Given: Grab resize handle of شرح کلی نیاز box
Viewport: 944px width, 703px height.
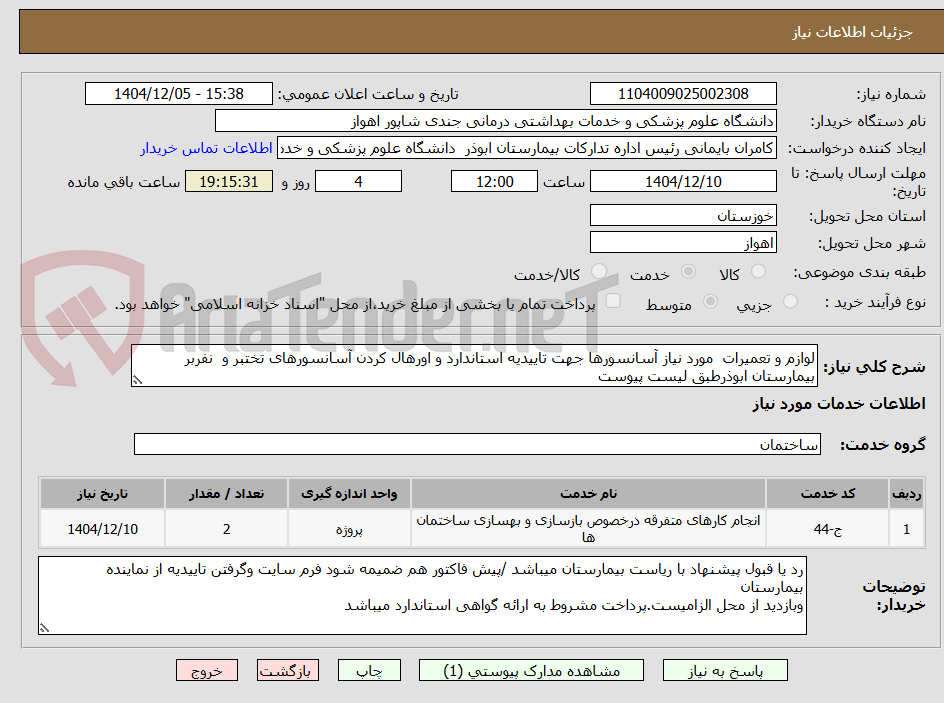Looking at the screenshot, I should [x=137, y=380].
